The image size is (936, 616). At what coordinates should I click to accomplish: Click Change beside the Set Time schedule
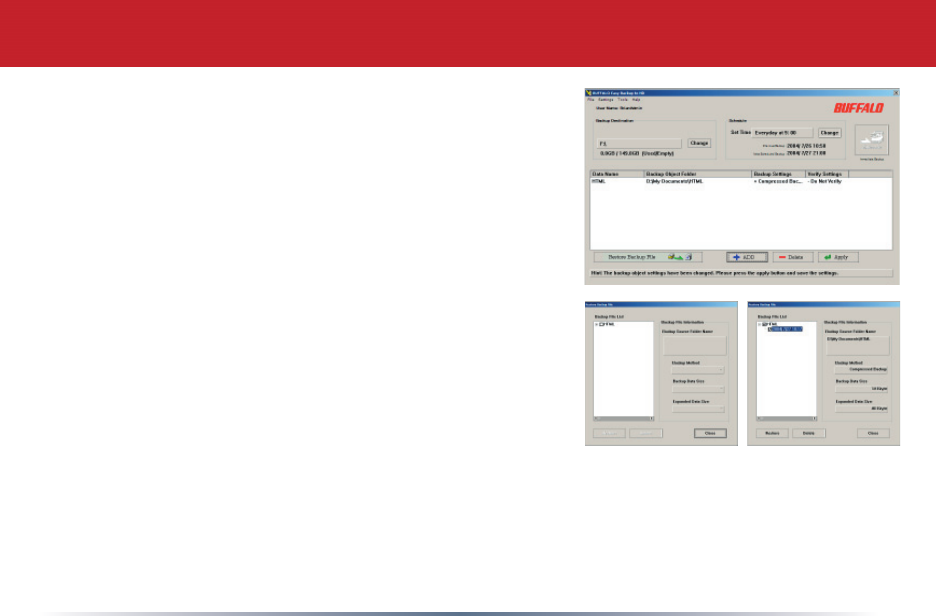(829, 133)
